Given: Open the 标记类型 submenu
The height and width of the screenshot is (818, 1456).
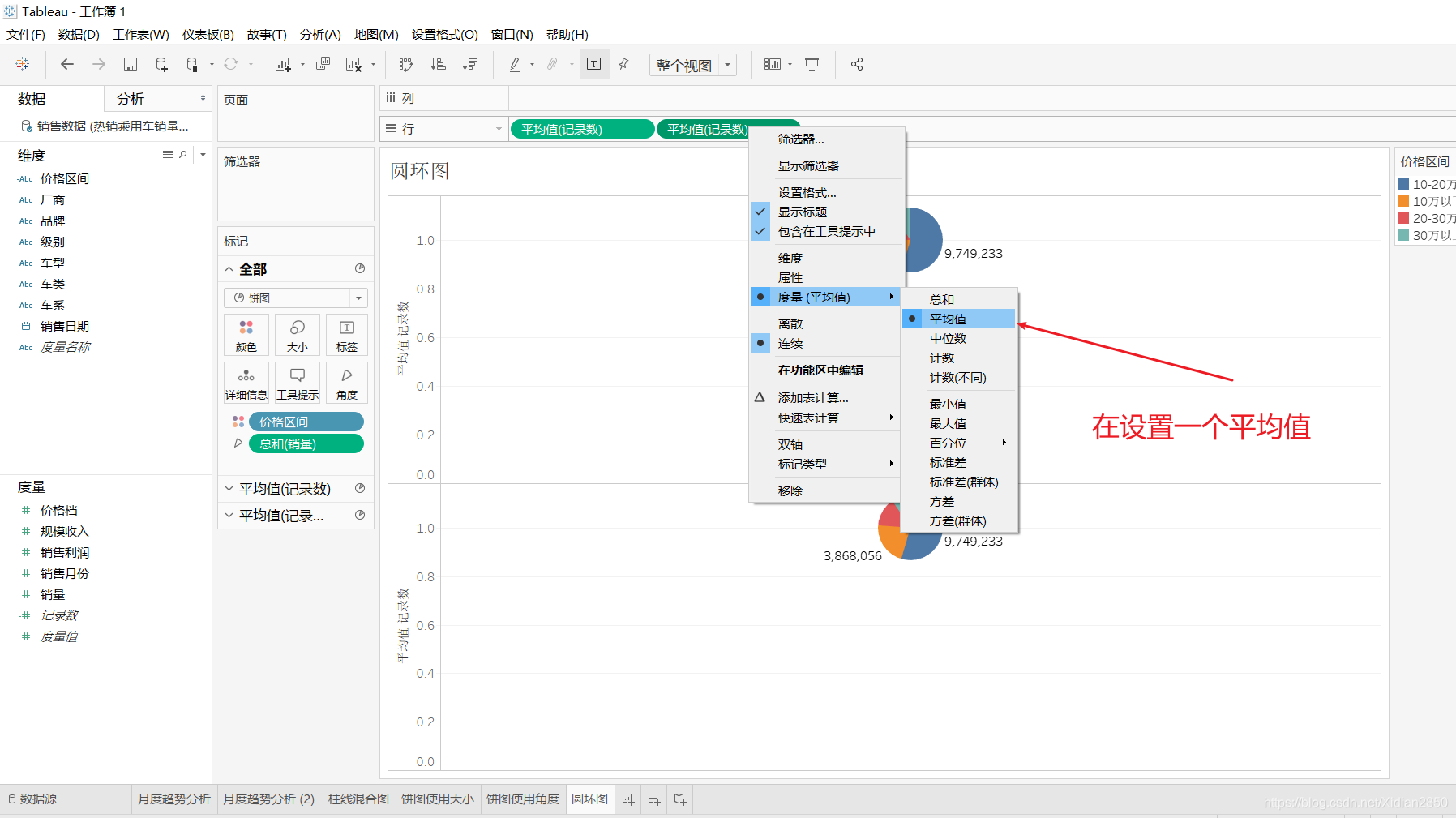Looking at the screenshot, I should click(826, 465).
